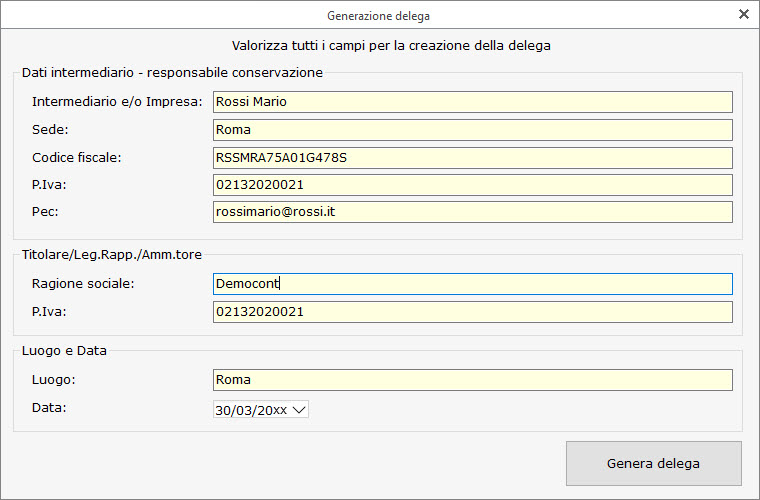Select the Sede field under Dati intermediario

pos(473,130)
